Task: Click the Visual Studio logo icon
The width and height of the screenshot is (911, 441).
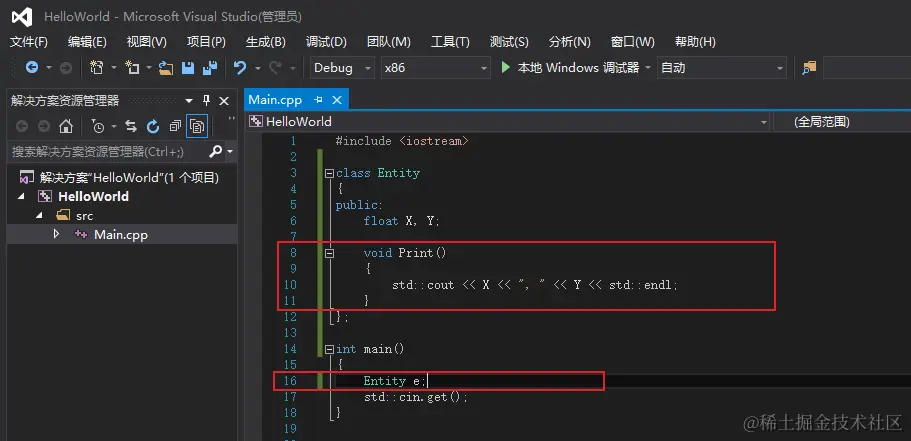Action: click(x=22, y=17)
